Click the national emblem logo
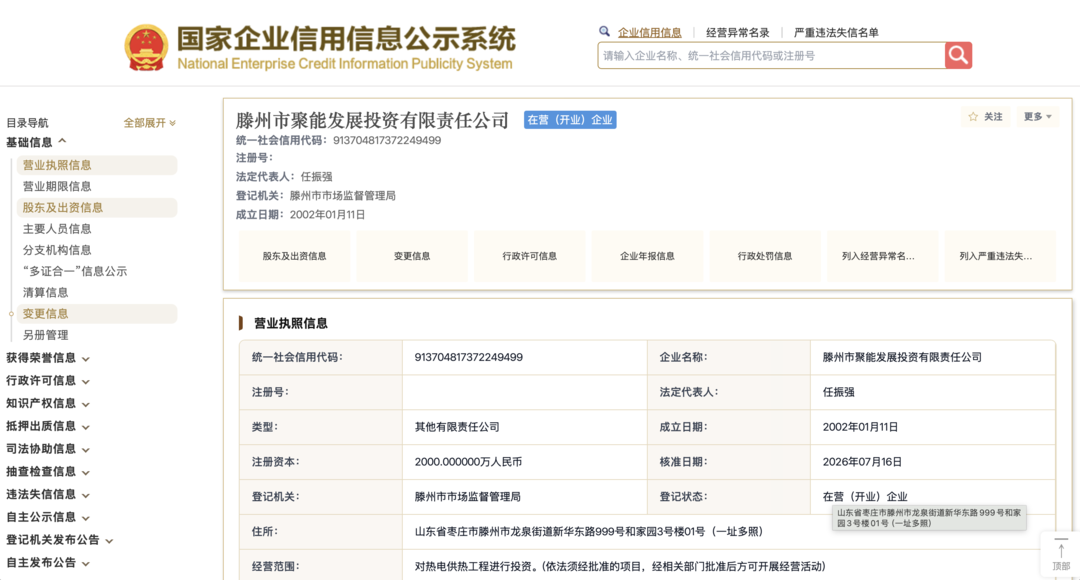The height and width of the screenshot is (580, 1080). [x=146, y=48]
